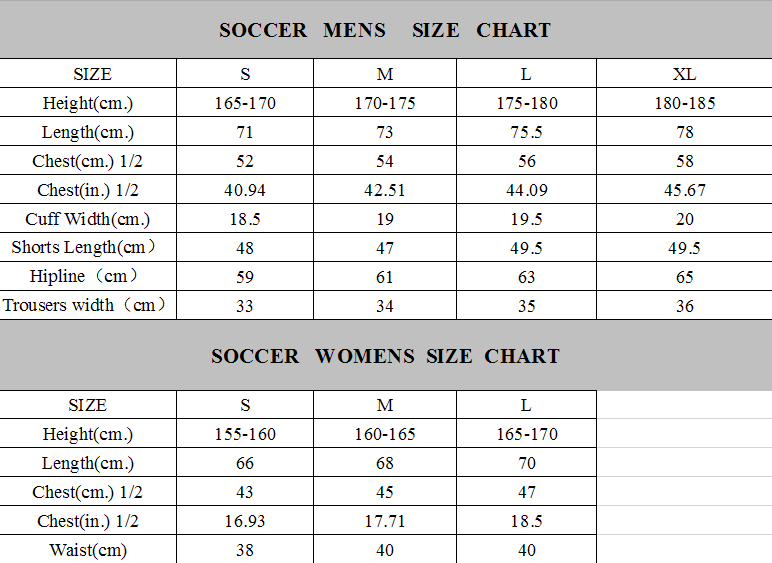Image resolution: width=772 pixels, height=563 pixels.
Task: Click the 40.94 chest inches value
Action: [x=245, y=190]
